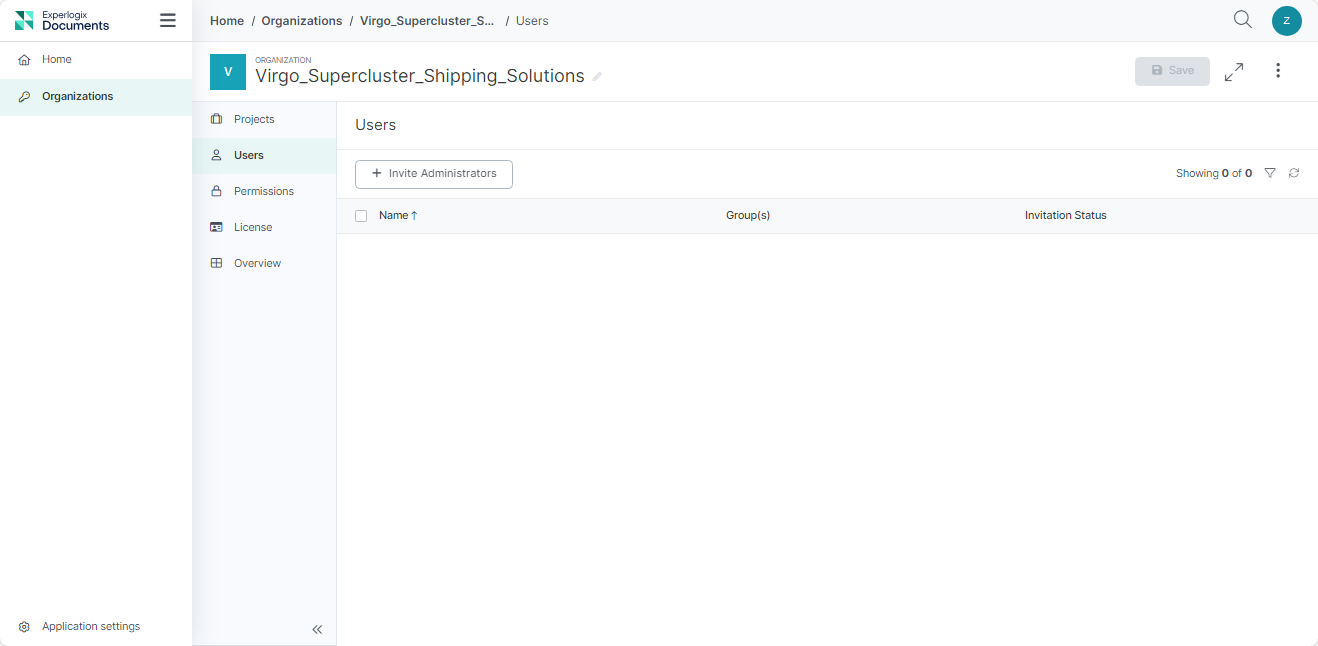Navigate to Home breadcrumb
Viewport: 1318px width, 646px height.
pos(227,21)
